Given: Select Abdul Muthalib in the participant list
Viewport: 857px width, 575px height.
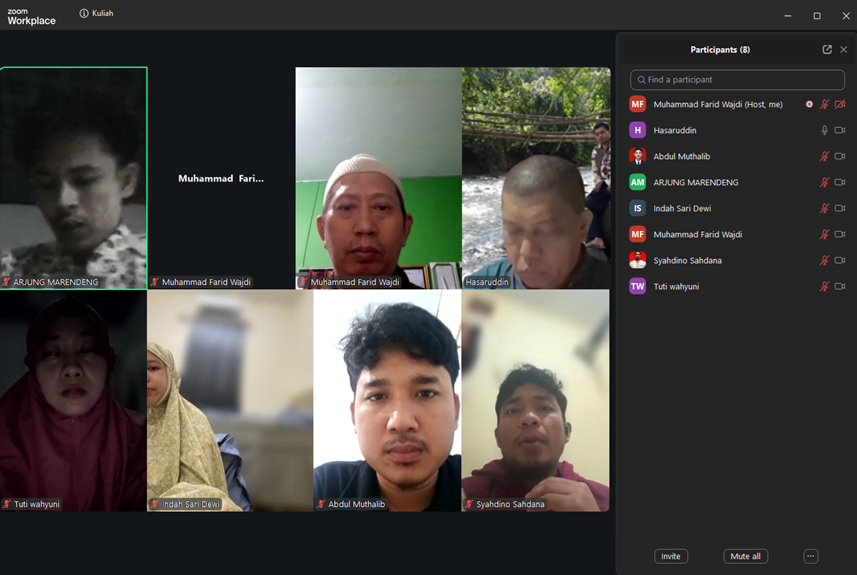Looking at the screenshot, I should [737, 156].
